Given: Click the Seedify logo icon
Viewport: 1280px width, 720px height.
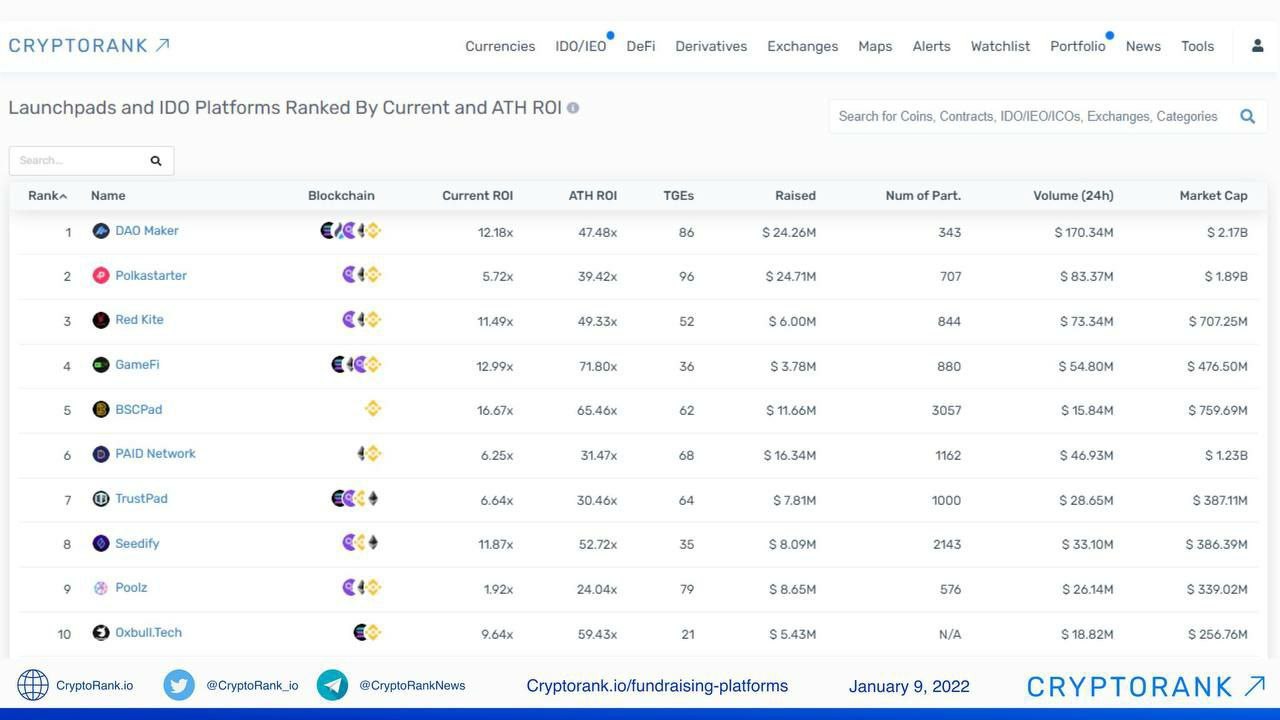Looking at the screenshot, I should (x=100, y=543).
